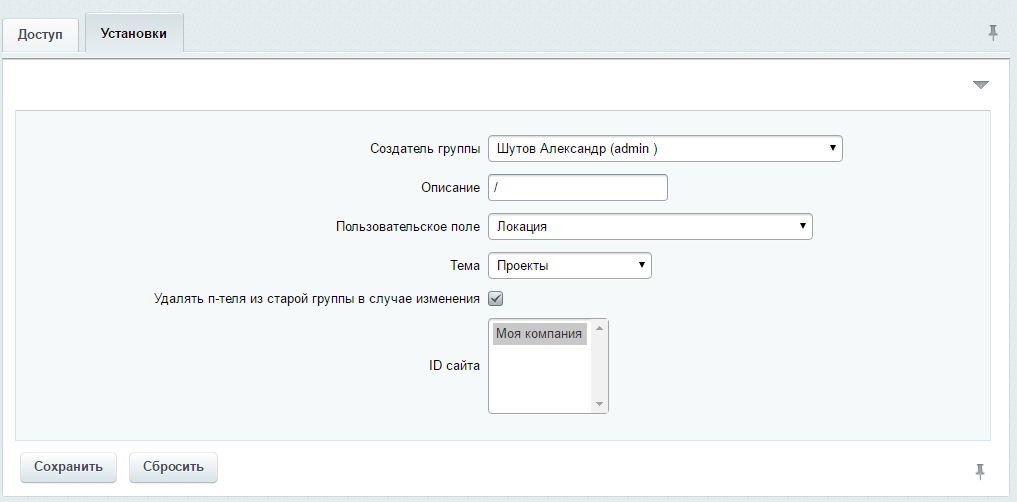This screenshot has height=502, width=1017.
Task: Click the Создатель группы label
Action: (425, 149)
